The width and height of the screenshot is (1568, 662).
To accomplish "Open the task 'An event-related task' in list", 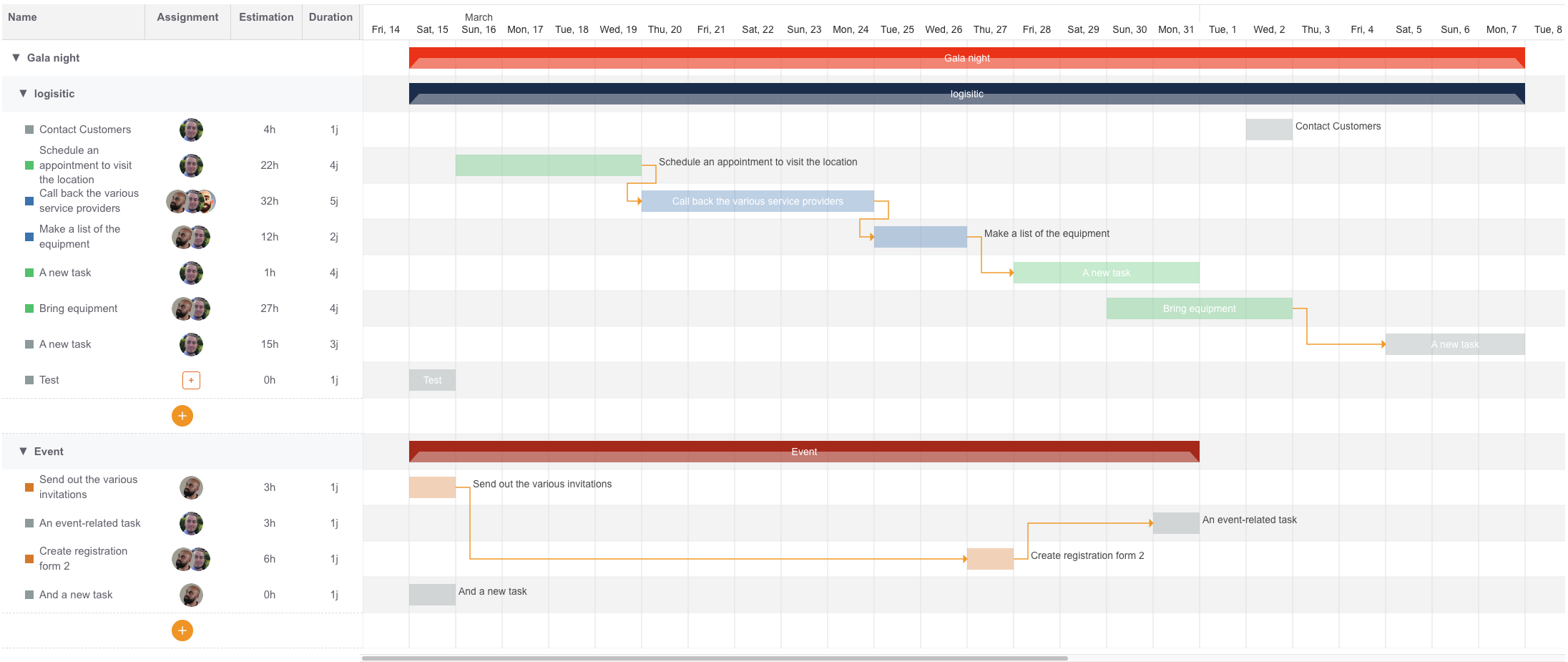I will point(90,523).
